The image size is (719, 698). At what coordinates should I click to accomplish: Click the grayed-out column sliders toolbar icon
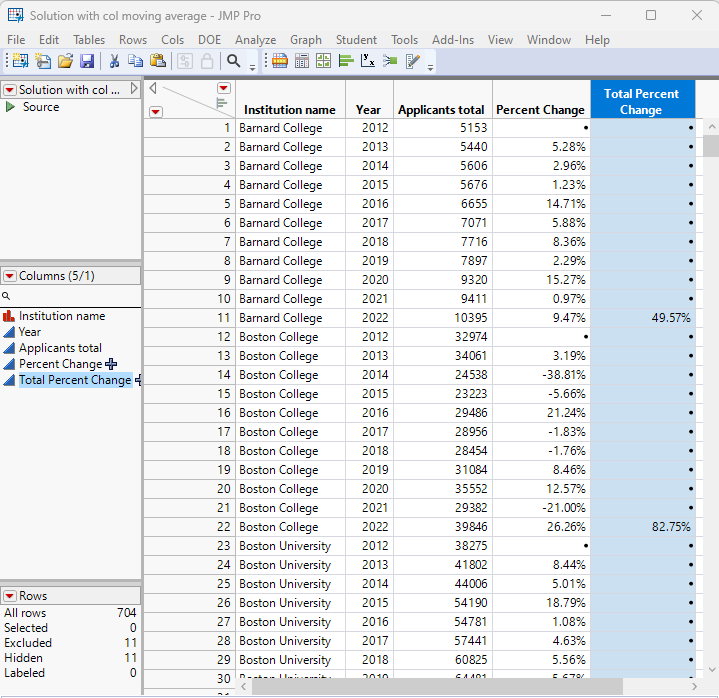click(185, 61)
